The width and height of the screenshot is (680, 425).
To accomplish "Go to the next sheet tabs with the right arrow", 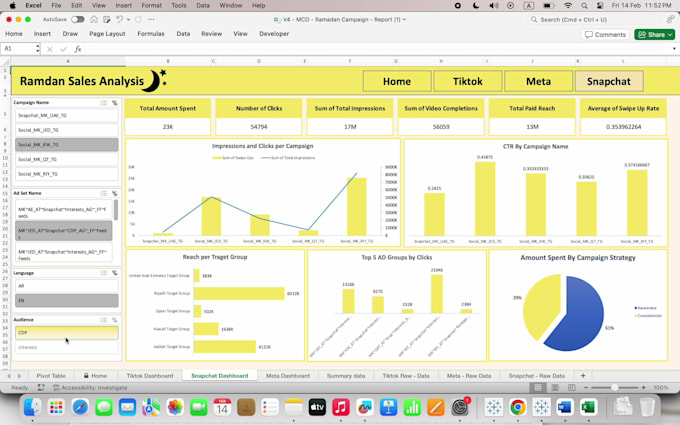I will pyautogui.click(x=19, y=376).
